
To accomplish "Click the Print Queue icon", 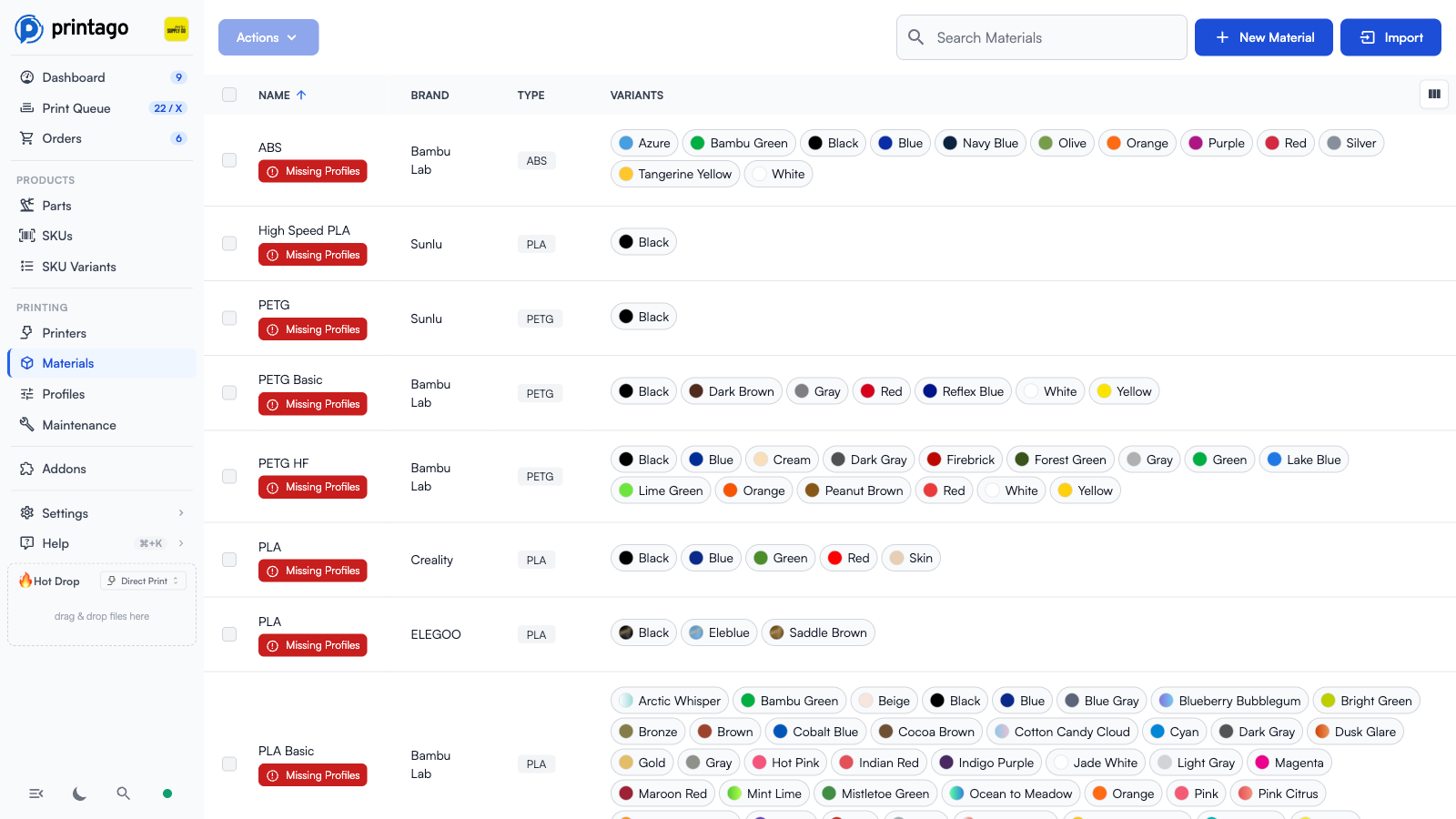I will coord(27,108).
